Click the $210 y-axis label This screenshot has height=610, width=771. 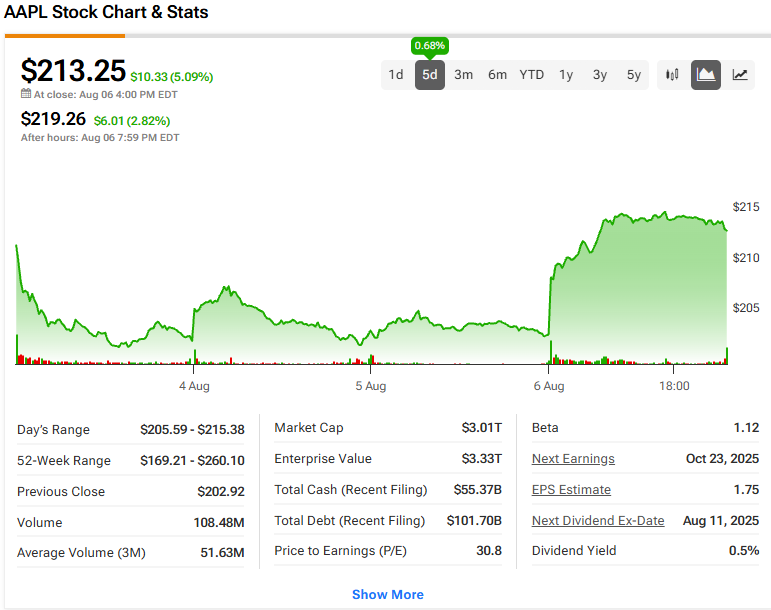(x=746, y=258)
